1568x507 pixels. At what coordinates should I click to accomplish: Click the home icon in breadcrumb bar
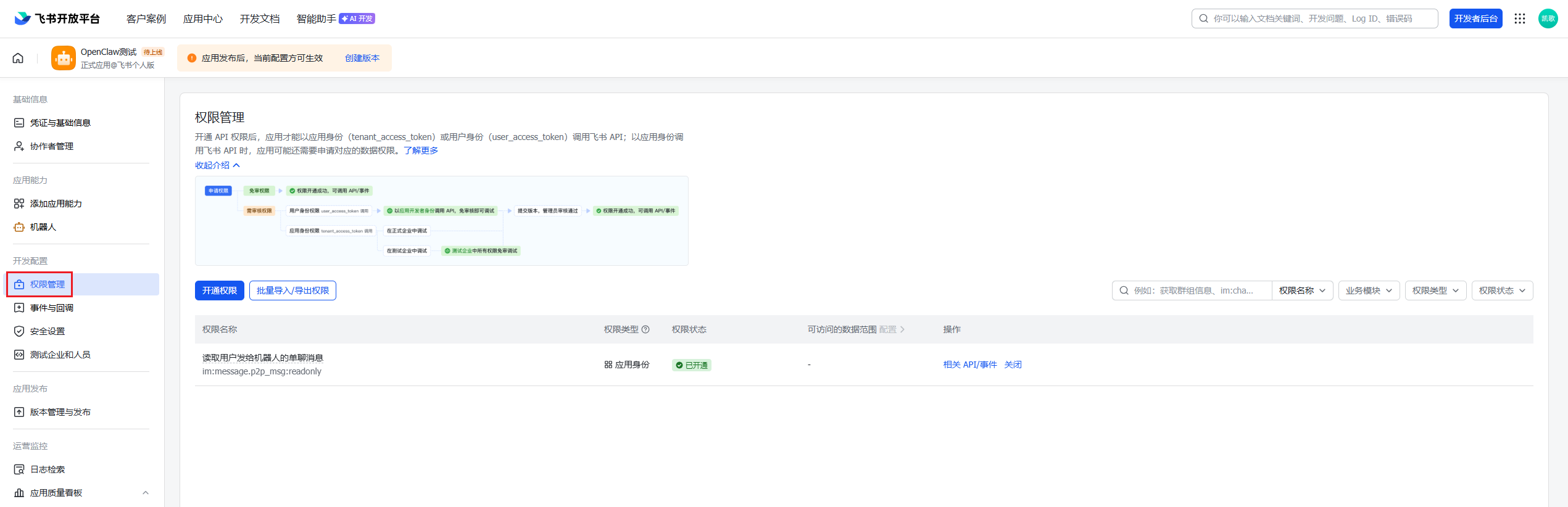pyautogui.click(x=18, y=58)
